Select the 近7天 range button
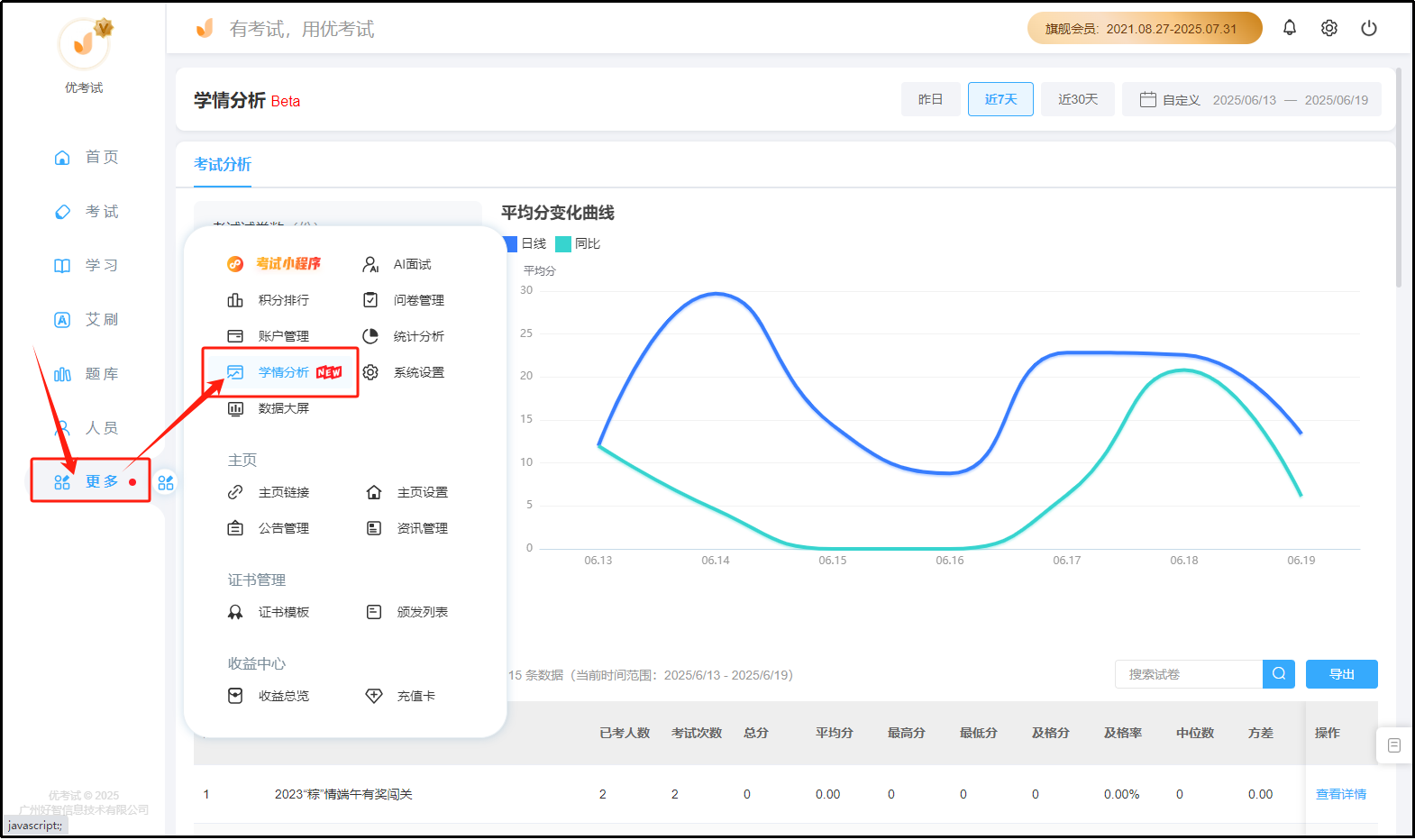 pos(1000,99)
